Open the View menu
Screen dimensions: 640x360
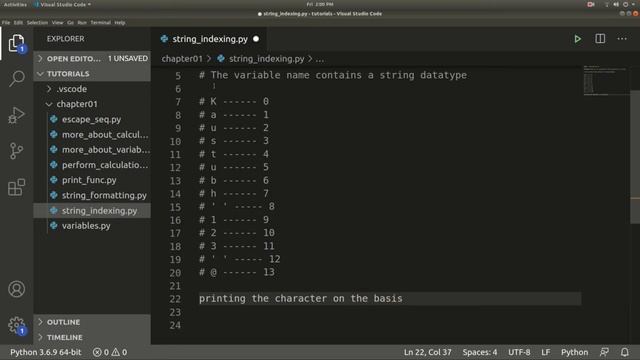click(58, 22)
